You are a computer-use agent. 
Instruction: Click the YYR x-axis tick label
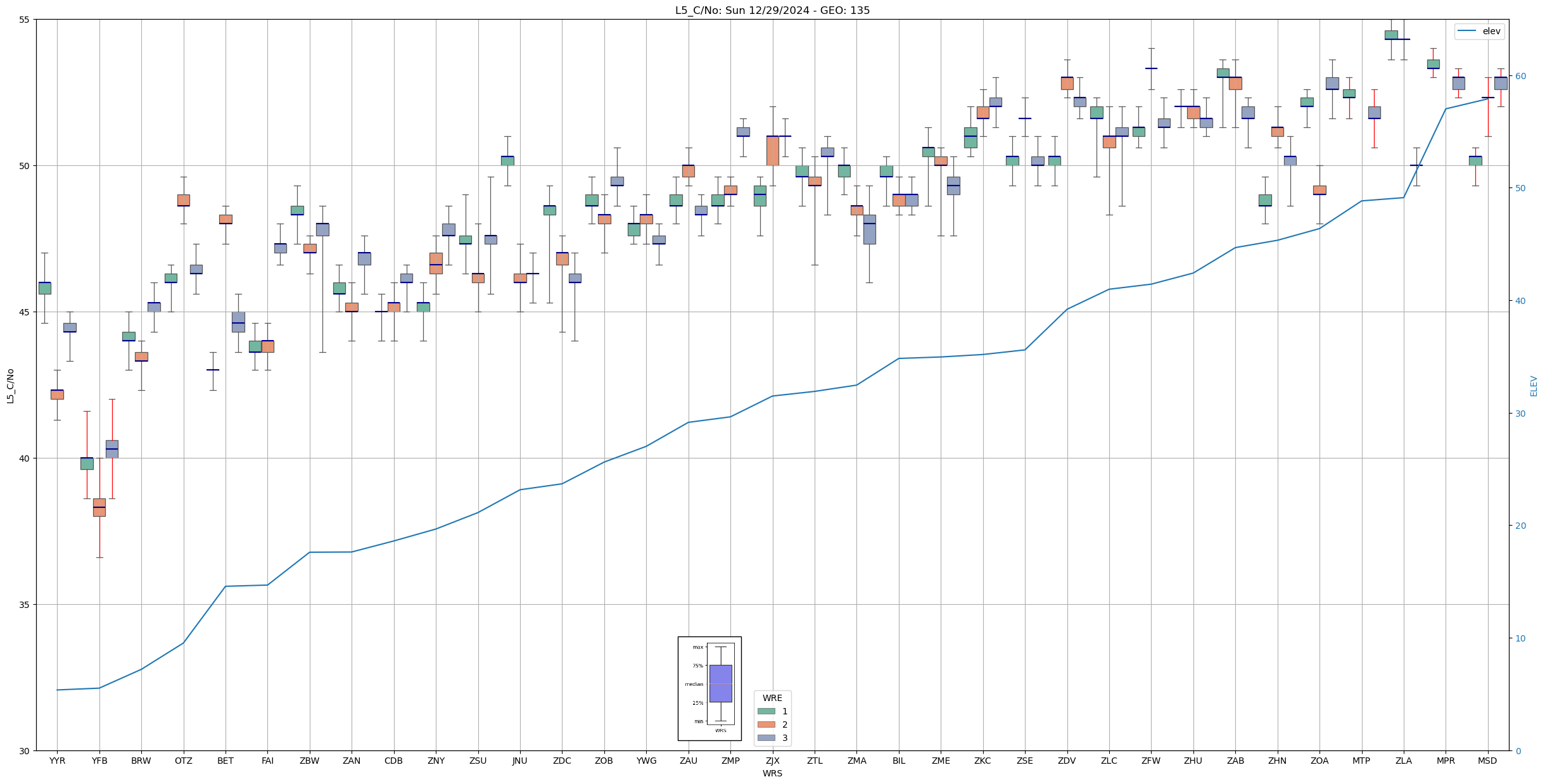(x=57, y=761)
